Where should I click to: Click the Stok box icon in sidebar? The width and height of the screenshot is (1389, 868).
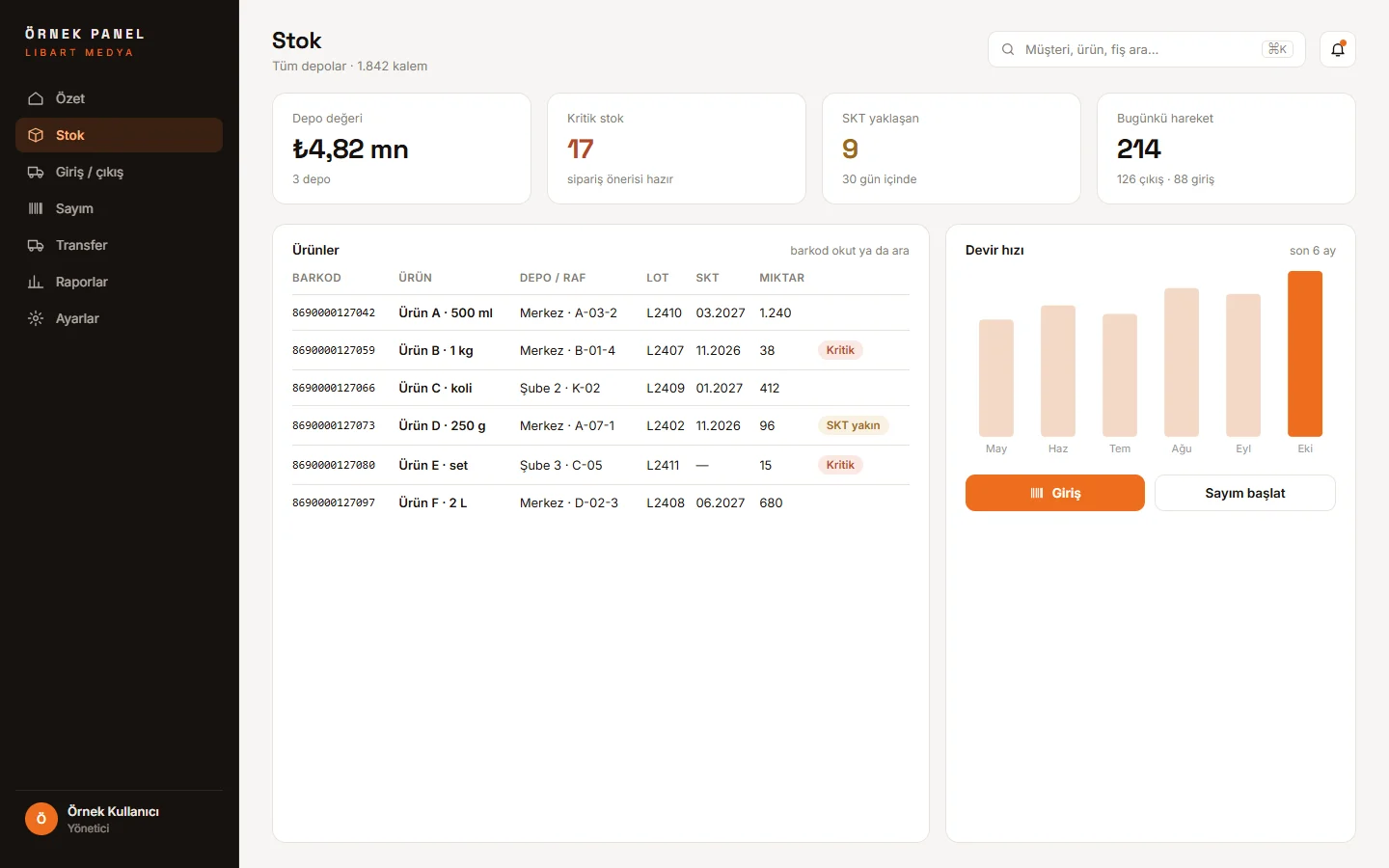(36, 135)
